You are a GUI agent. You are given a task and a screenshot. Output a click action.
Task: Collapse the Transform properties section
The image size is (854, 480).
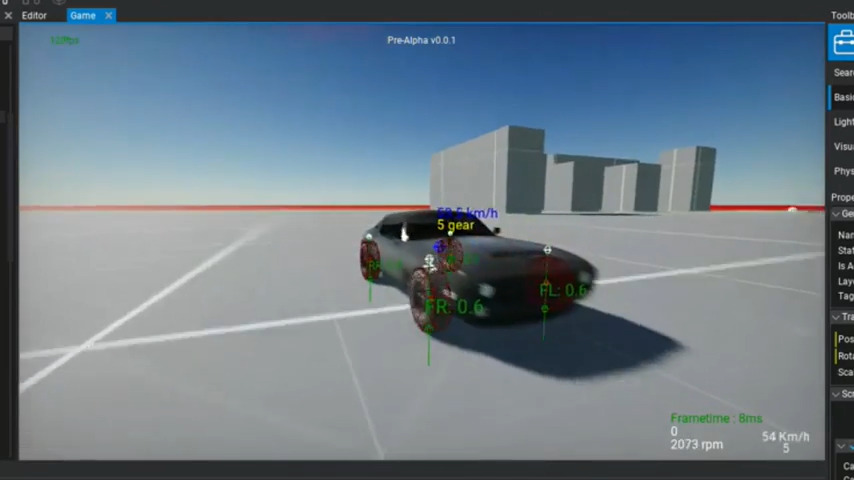tap(837, 317)
